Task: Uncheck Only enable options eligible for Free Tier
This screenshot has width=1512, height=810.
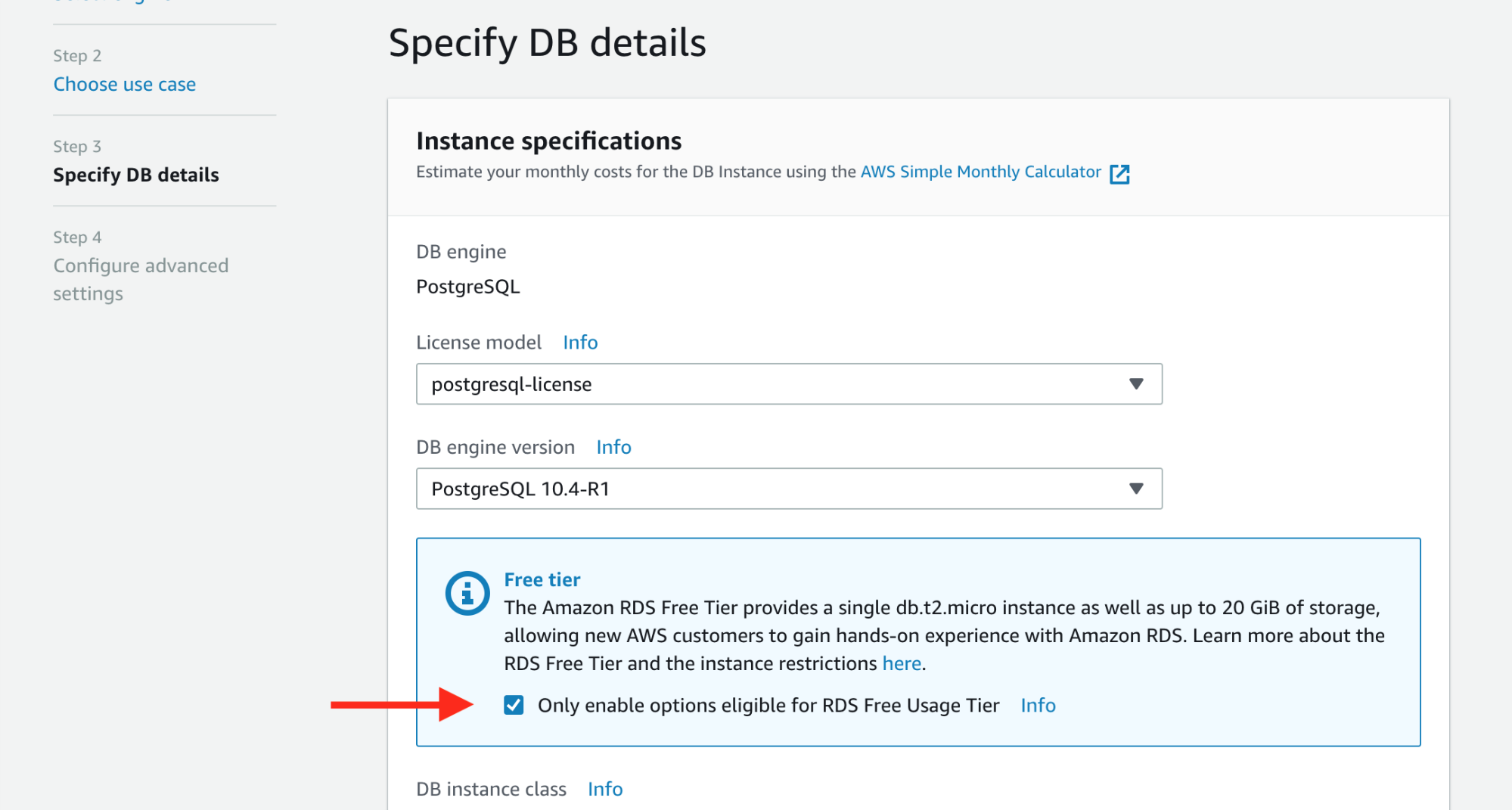Action: click(514, 705)
